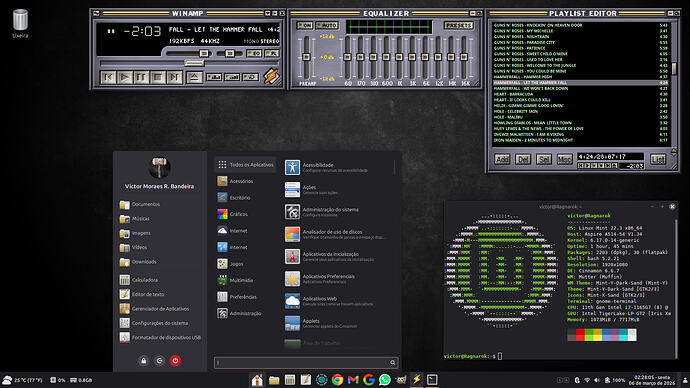Select Todos os Aplicativos category
690x388 pixels.
[x=246, y=165]
